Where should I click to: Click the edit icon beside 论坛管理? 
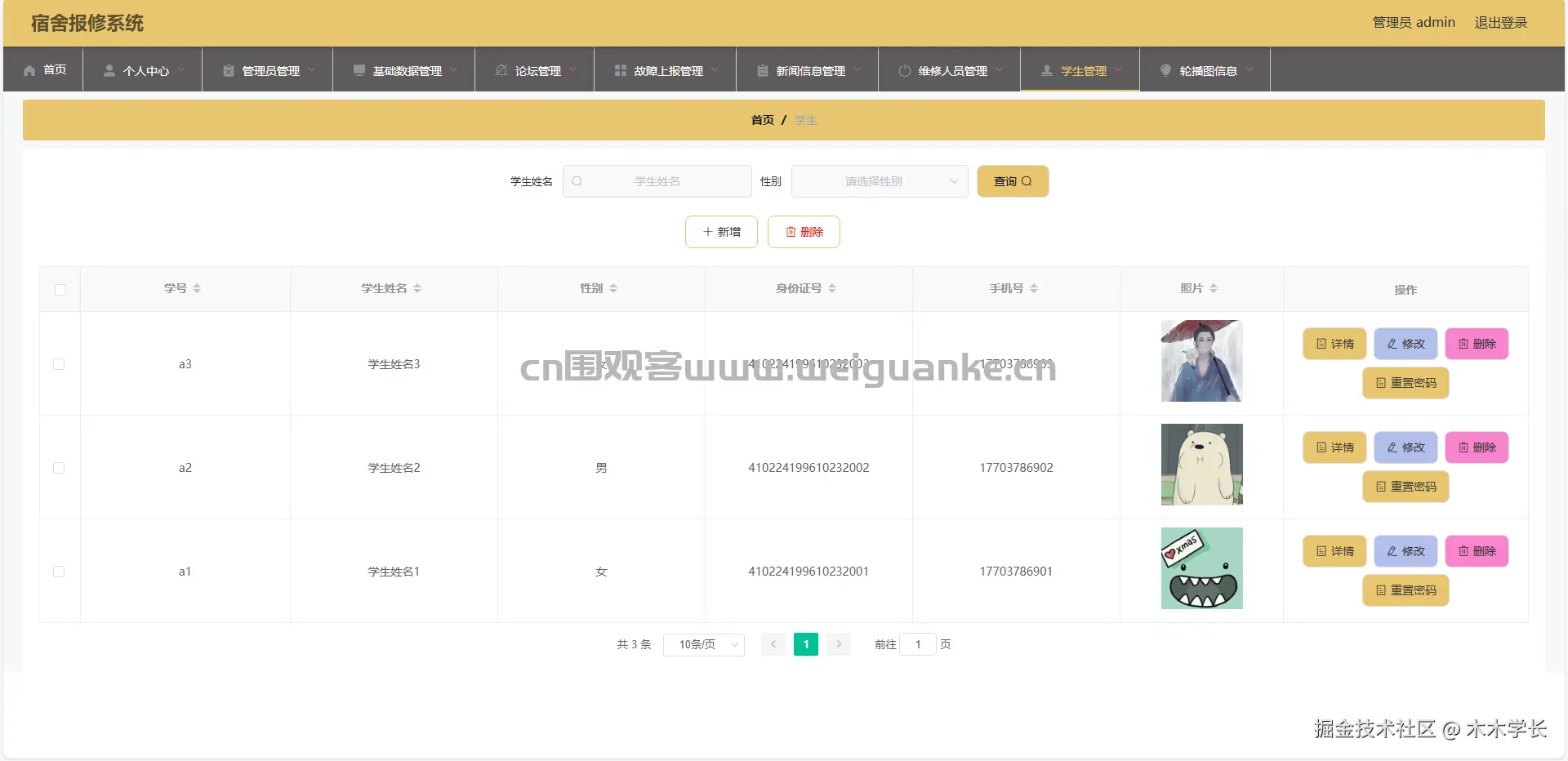pyautogui.click(x=501, y=71)
